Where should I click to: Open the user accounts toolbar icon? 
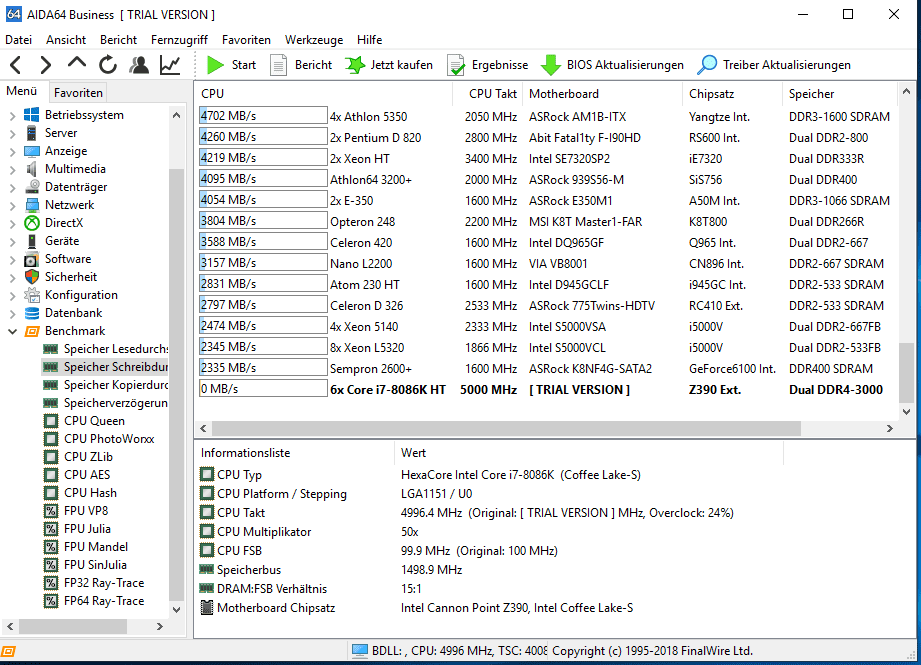pyautogui.click(x=139, y=65)
